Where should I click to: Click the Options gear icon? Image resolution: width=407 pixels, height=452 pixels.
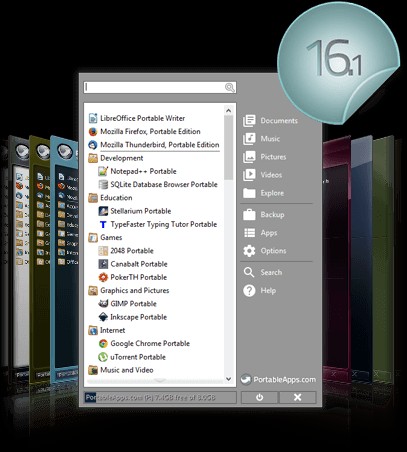(x=249, y=251)
